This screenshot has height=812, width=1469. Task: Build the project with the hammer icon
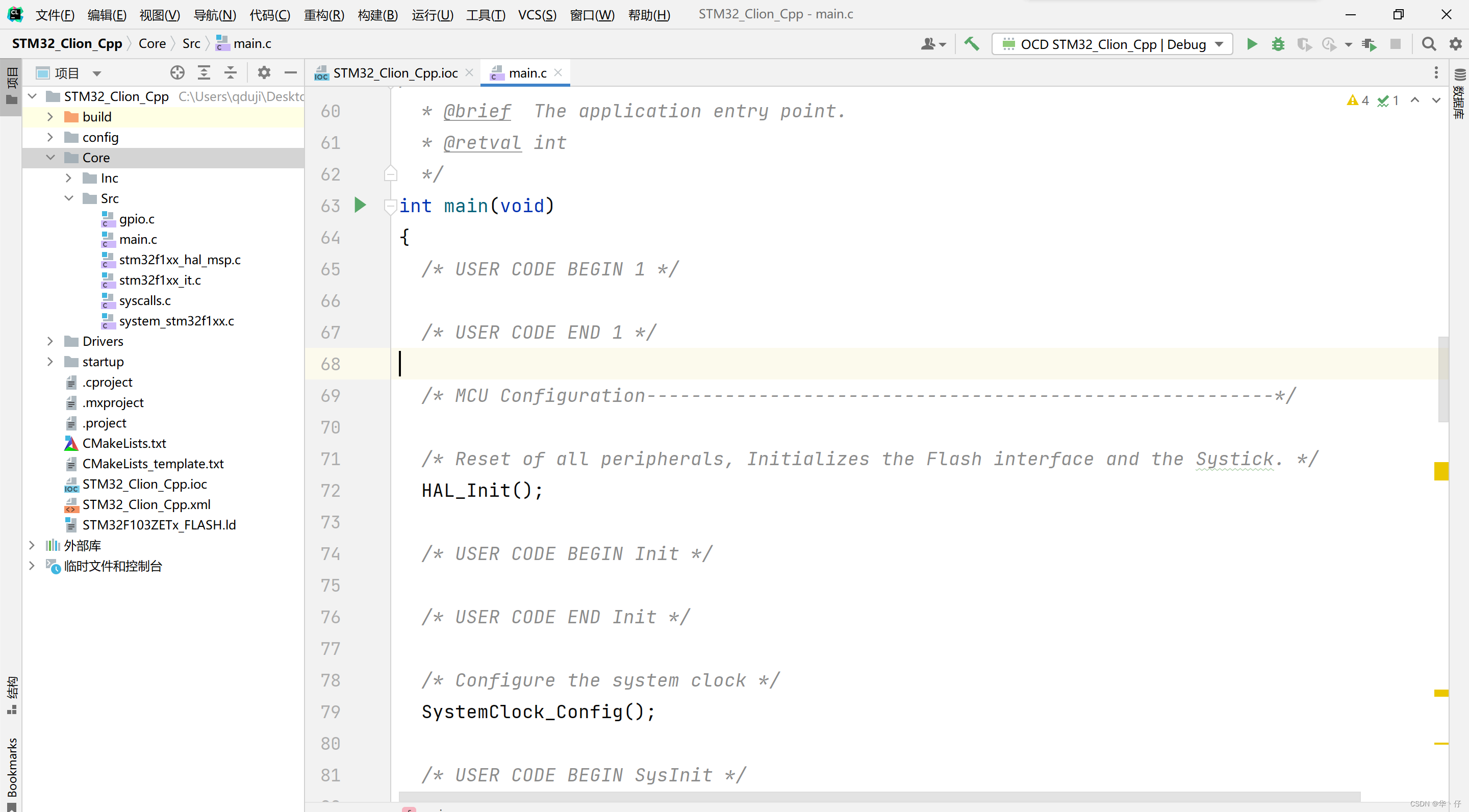972,44
